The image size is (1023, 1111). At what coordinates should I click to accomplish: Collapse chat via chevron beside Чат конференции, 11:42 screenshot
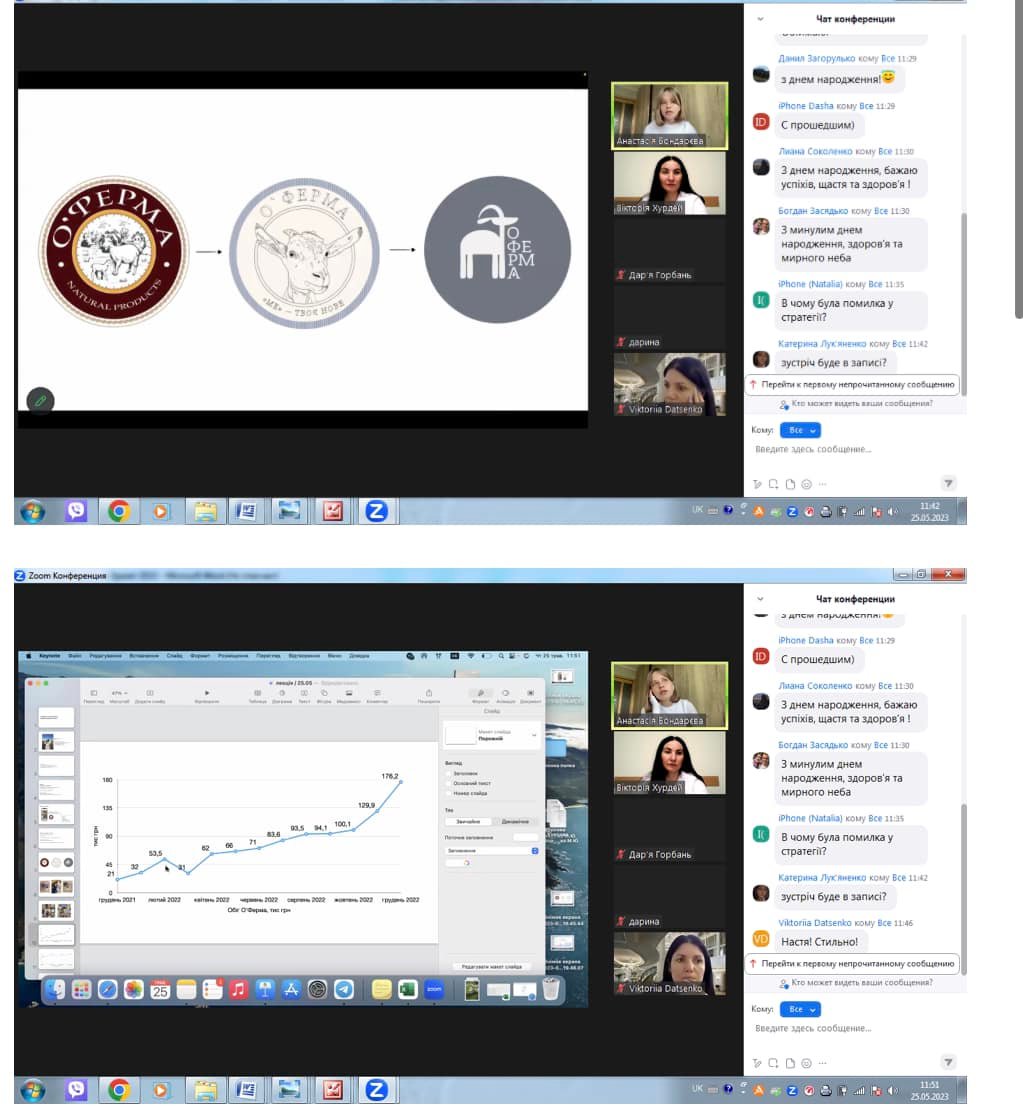point(760,19)
